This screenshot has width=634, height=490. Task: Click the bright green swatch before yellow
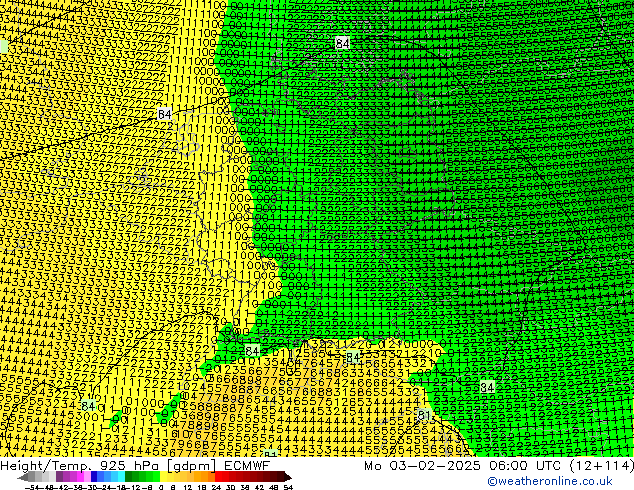(x=156, y=477)
